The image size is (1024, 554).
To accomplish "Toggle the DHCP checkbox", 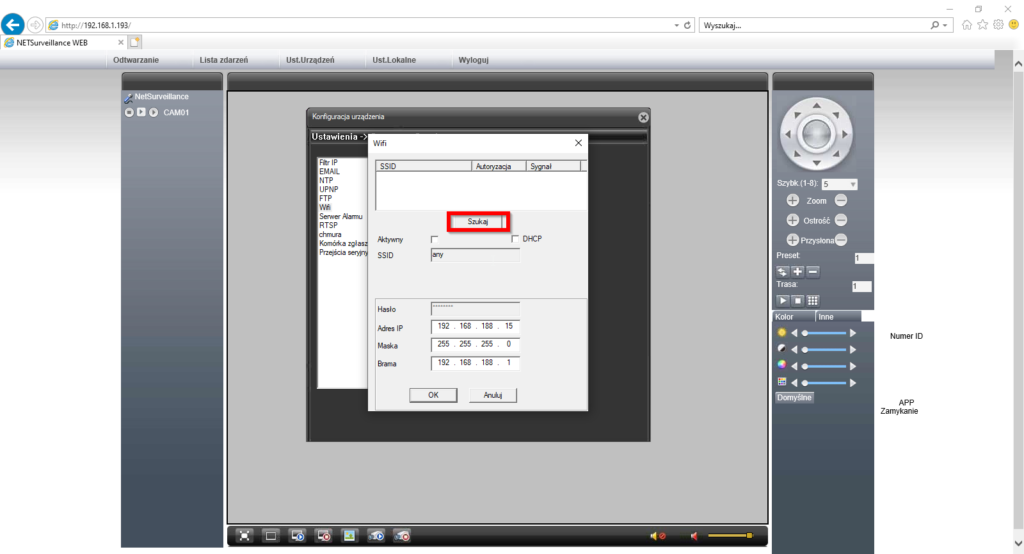I will 515,239.
